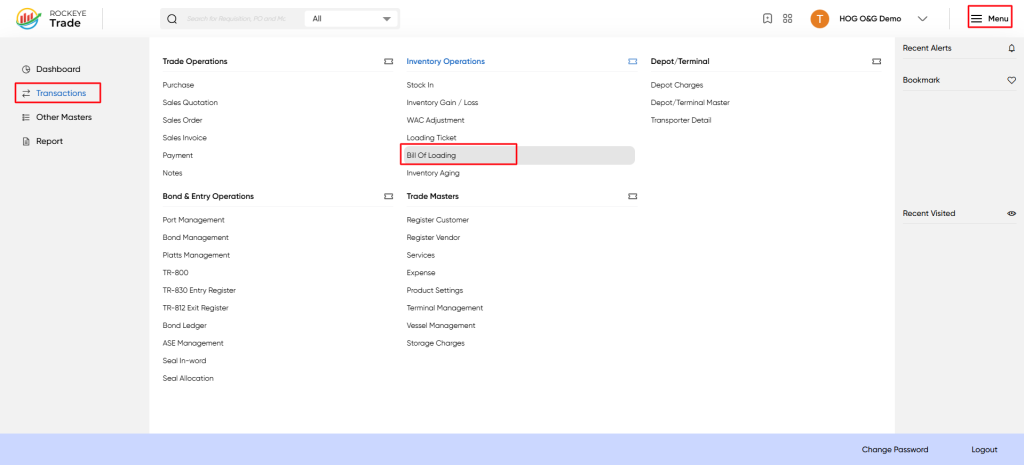Click the Report document icon
Image resolution: width=1024 pixels, height=465 pixels.
tap(26, 142)
